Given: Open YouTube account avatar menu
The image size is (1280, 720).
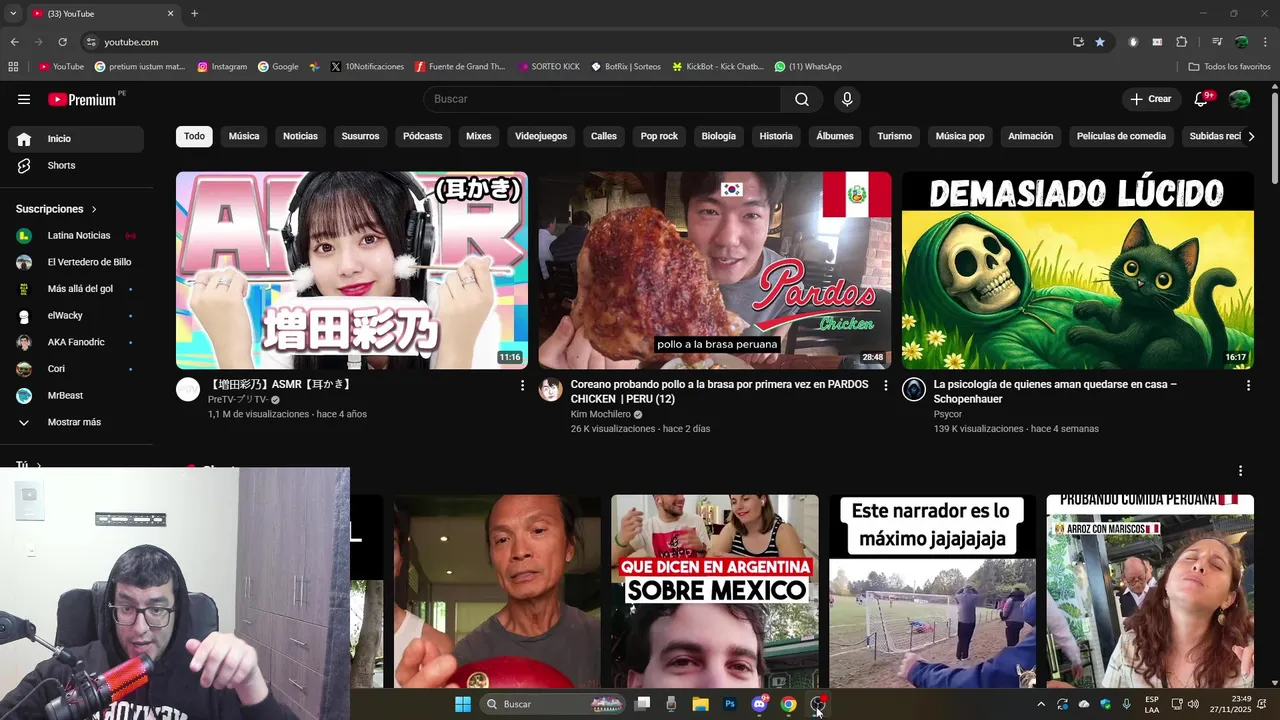Looking at the screenshot, I should tap(1239, 99).
